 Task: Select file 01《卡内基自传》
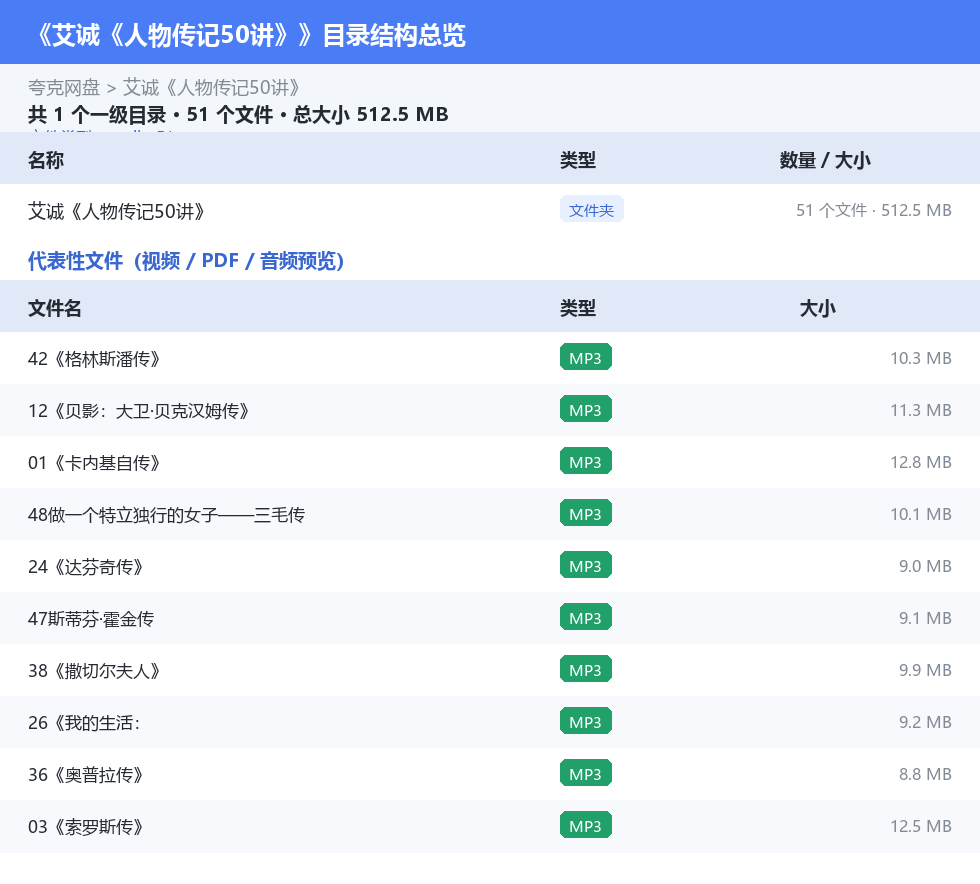[x=94, y=463]
